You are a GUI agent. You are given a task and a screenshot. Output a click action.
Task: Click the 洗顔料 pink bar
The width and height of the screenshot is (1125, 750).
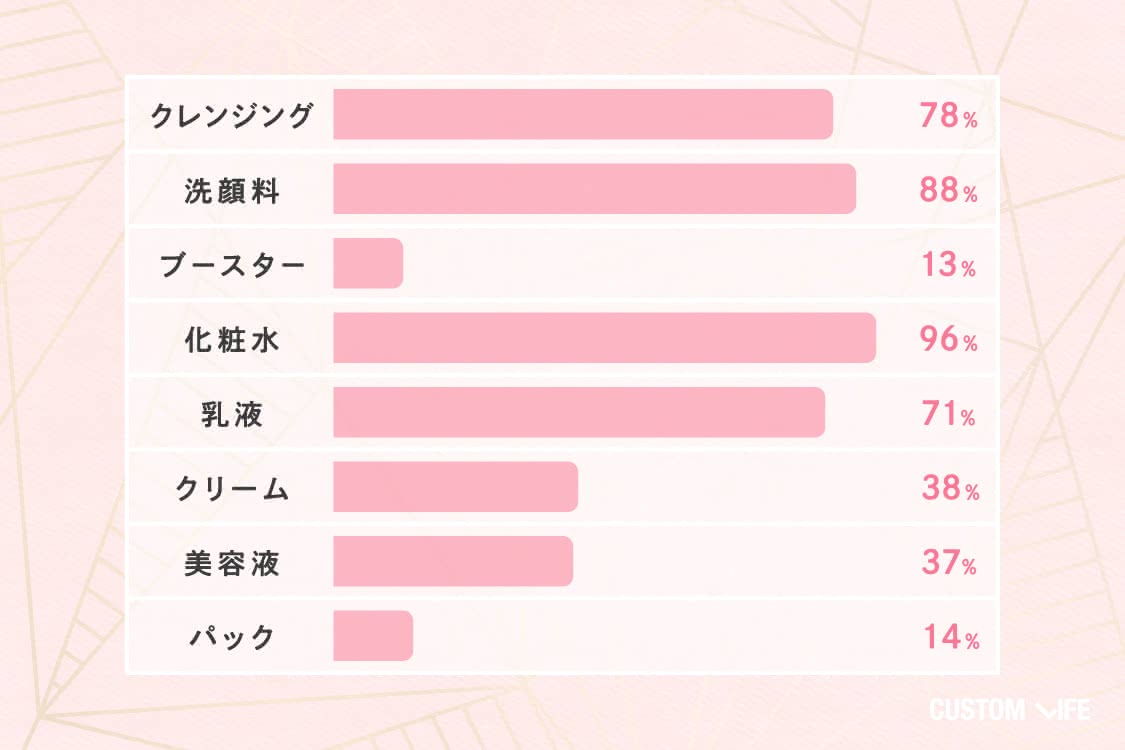click(x=595, y=189)
